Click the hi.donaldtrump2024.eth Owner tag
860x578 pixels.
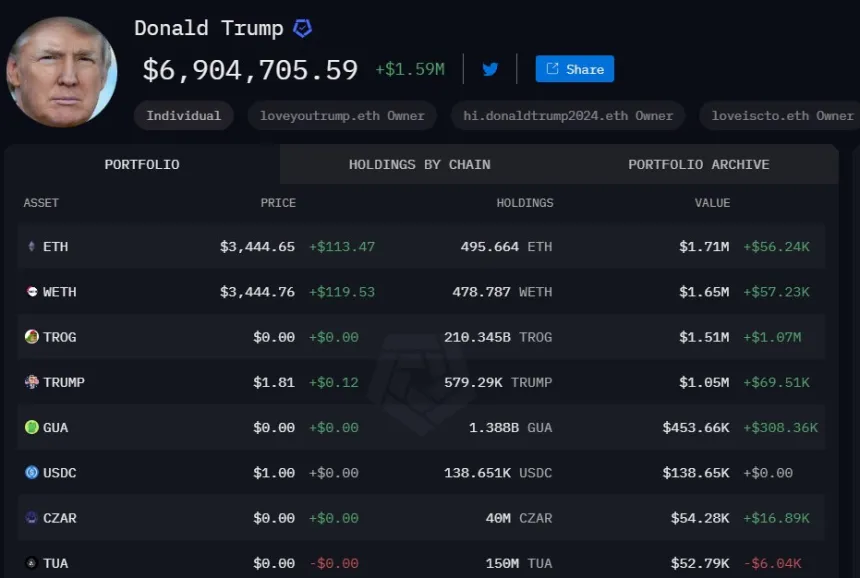(566, 115)
